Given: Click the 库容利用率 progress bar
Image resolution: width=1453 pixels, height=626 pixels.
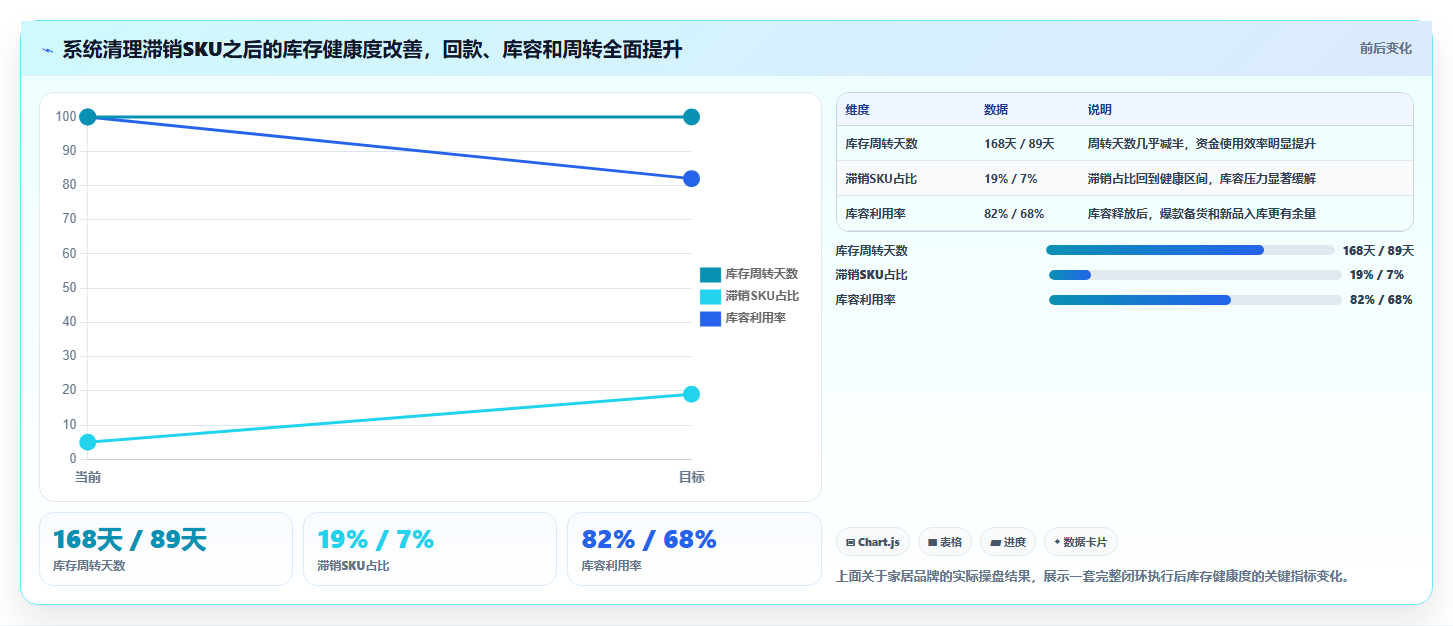Looking at the screenshot, I should pos(1195,300).
